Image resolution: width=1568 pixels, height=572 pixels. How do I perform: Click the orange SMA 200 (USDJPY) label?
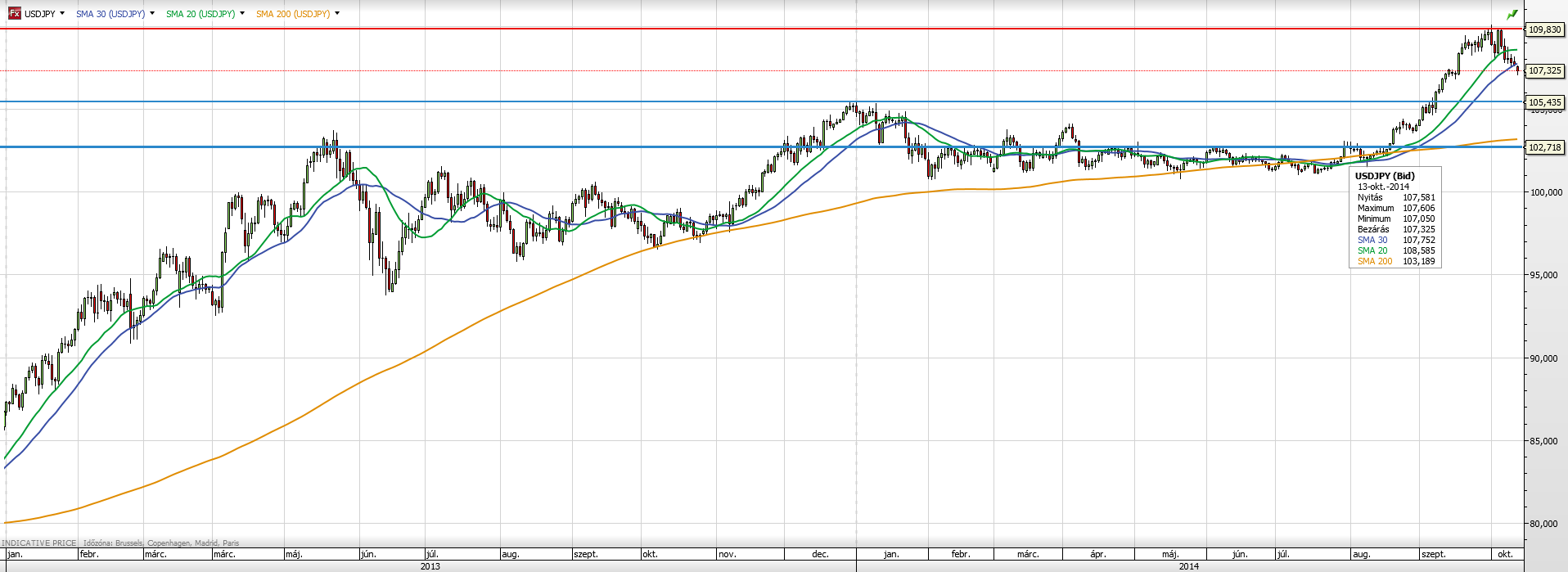(293, 14)
